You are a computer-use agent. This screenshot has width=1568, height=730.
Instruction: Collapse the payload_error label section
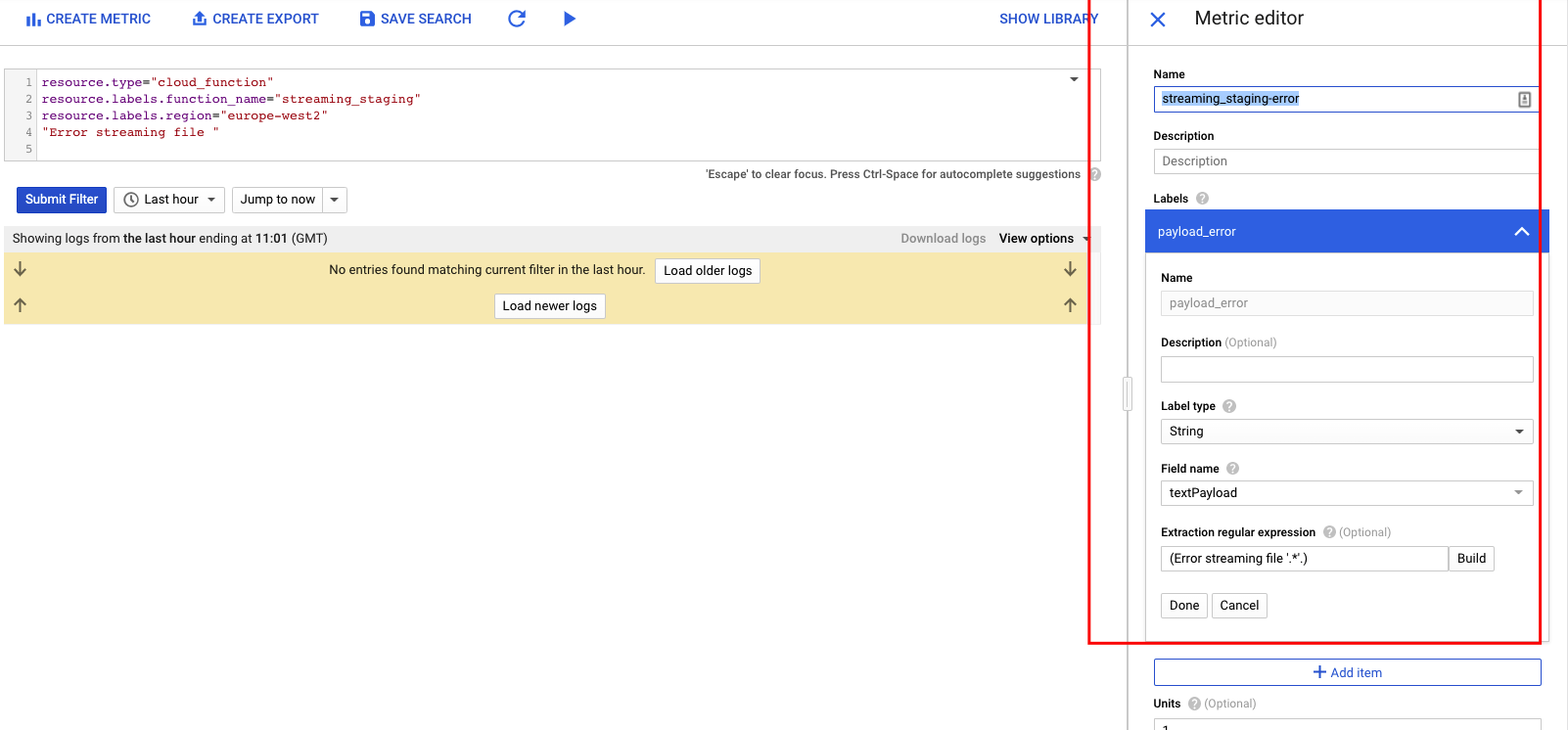(1521, 232)
